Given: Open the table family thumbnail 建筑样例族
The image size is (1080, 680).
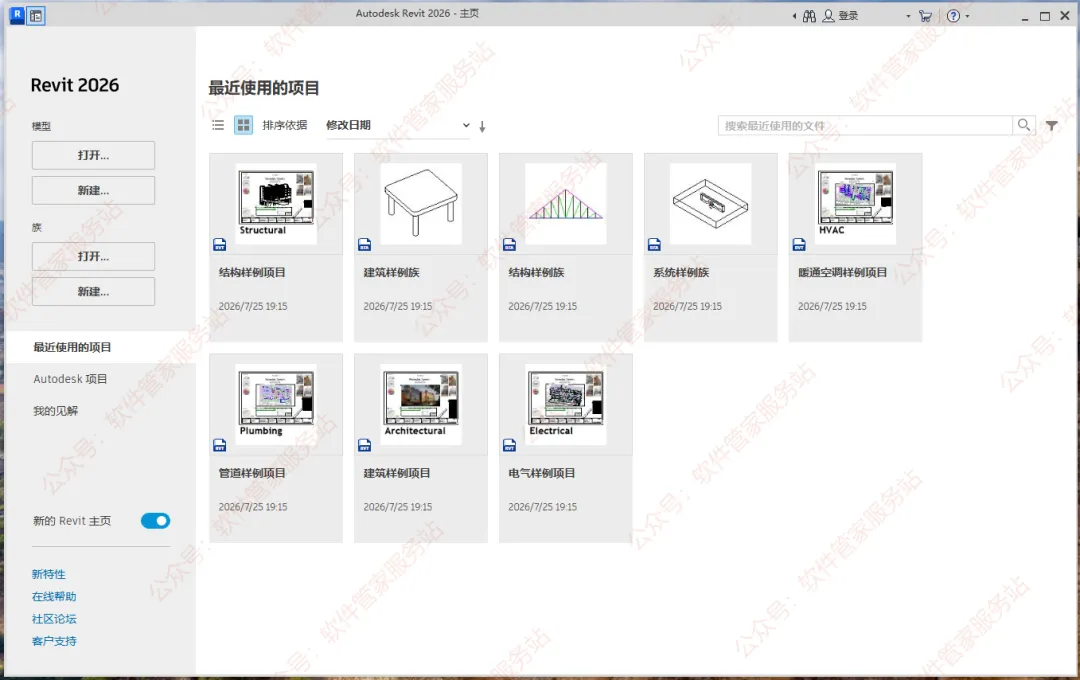Looking at the screenshot, I should click(421, 203).
